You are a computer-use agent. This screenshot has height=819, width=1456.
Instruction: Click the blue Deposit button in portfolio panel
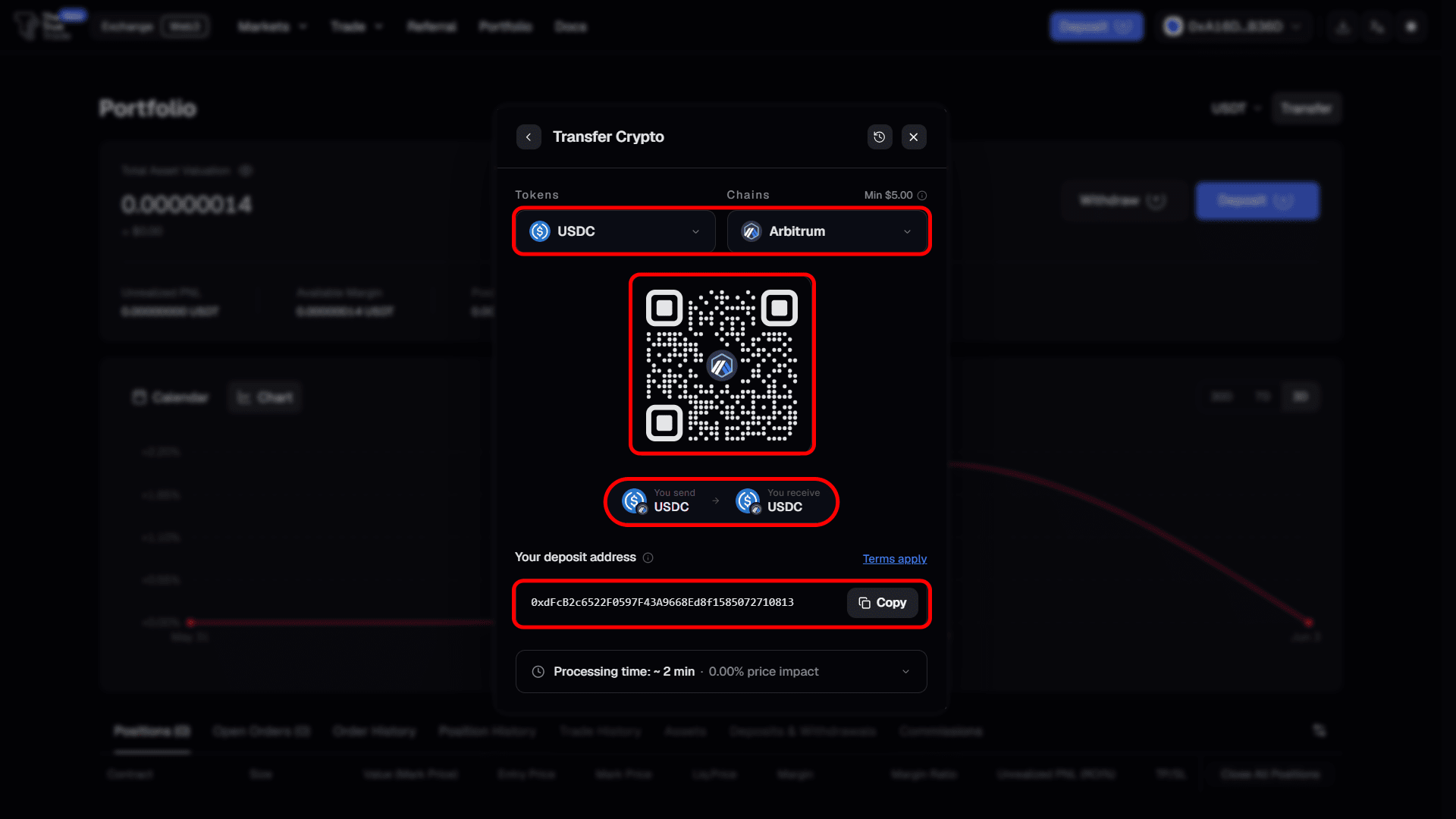tap(1257, 201)
